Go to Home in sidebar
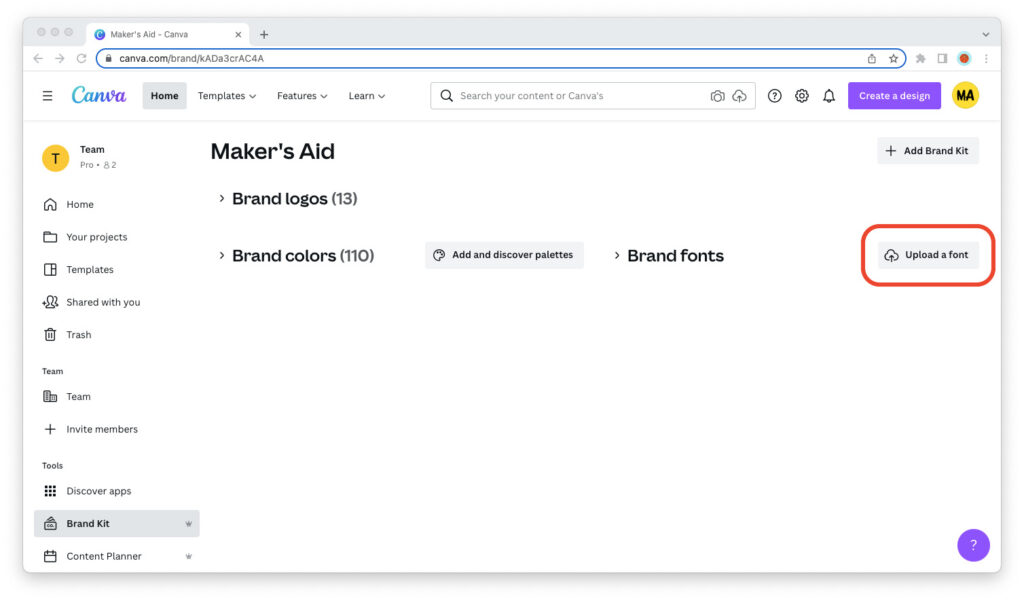Viewport: 1024px width, 601px height. pos(116,204)
